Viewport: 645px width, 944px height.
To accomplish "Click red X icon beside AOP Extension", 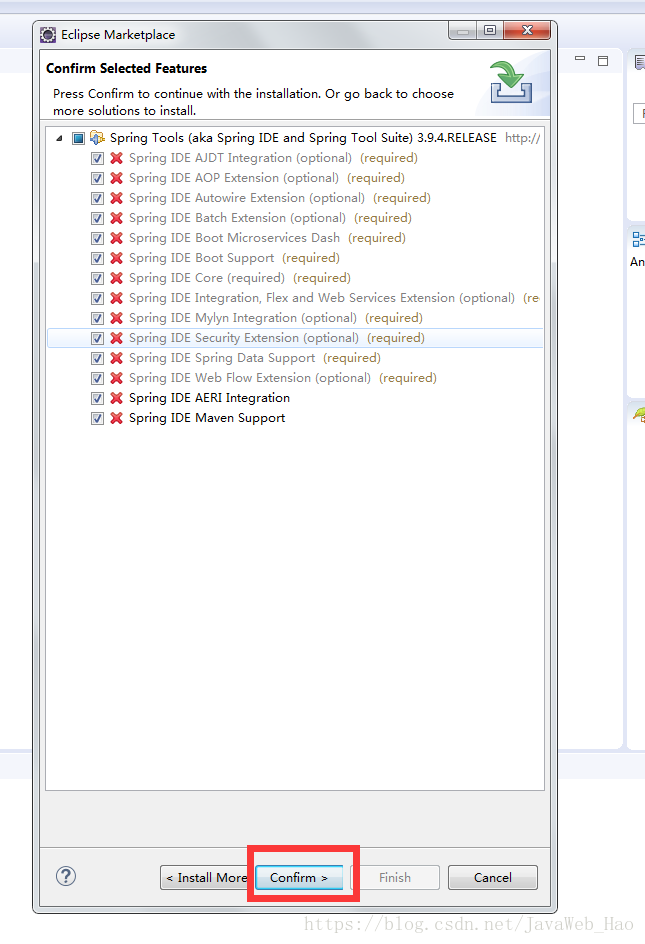I will (117, 178).
